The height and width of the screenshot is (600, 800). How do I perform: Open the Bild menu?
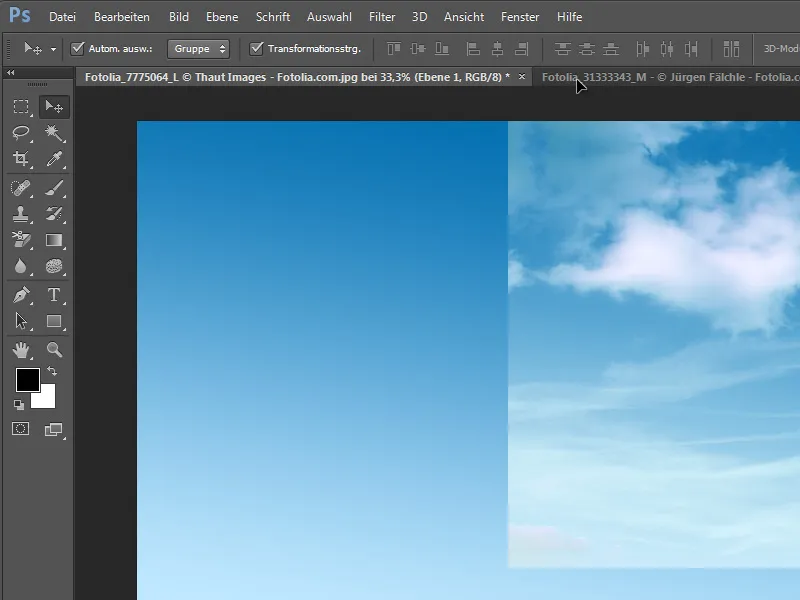click(179, 17)
